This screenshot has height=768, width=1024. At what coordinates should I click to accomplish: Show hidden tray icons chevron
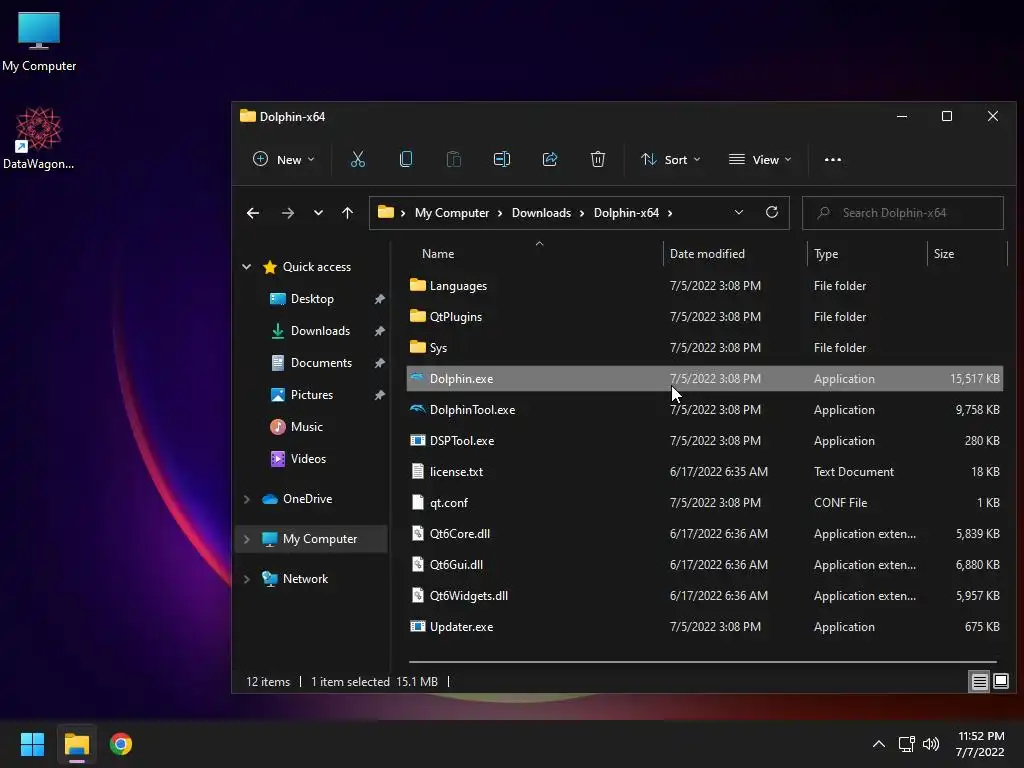click(879, 744)
